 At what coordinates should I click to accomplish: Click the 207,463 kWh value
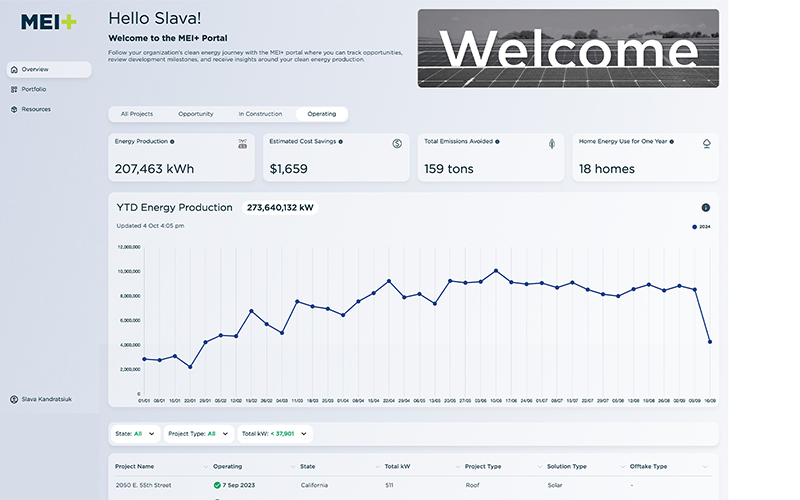[154, 169]
